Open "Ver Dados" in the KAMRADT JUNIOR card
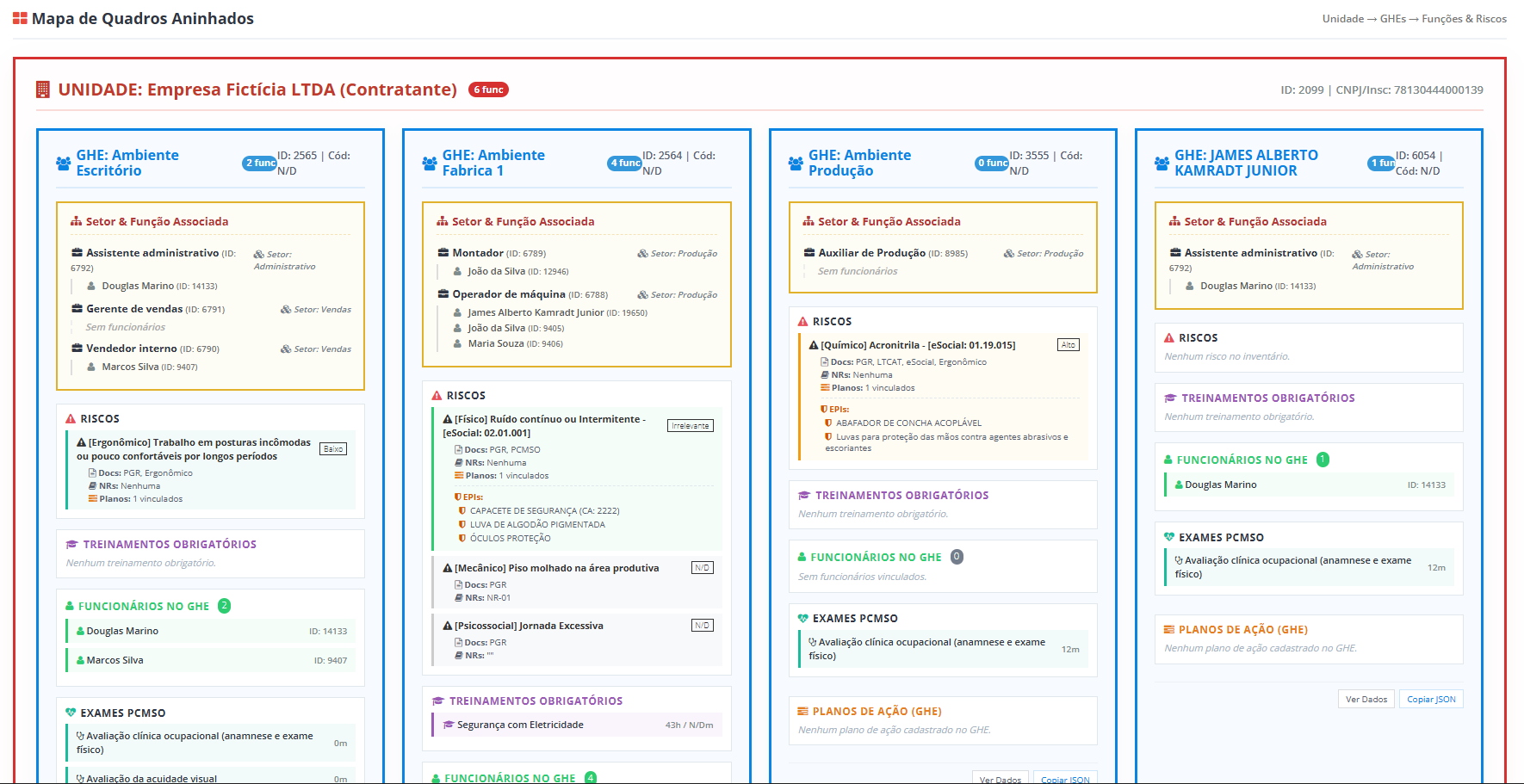Viewport: 1524px width, 784px height. pos(1366,699)
